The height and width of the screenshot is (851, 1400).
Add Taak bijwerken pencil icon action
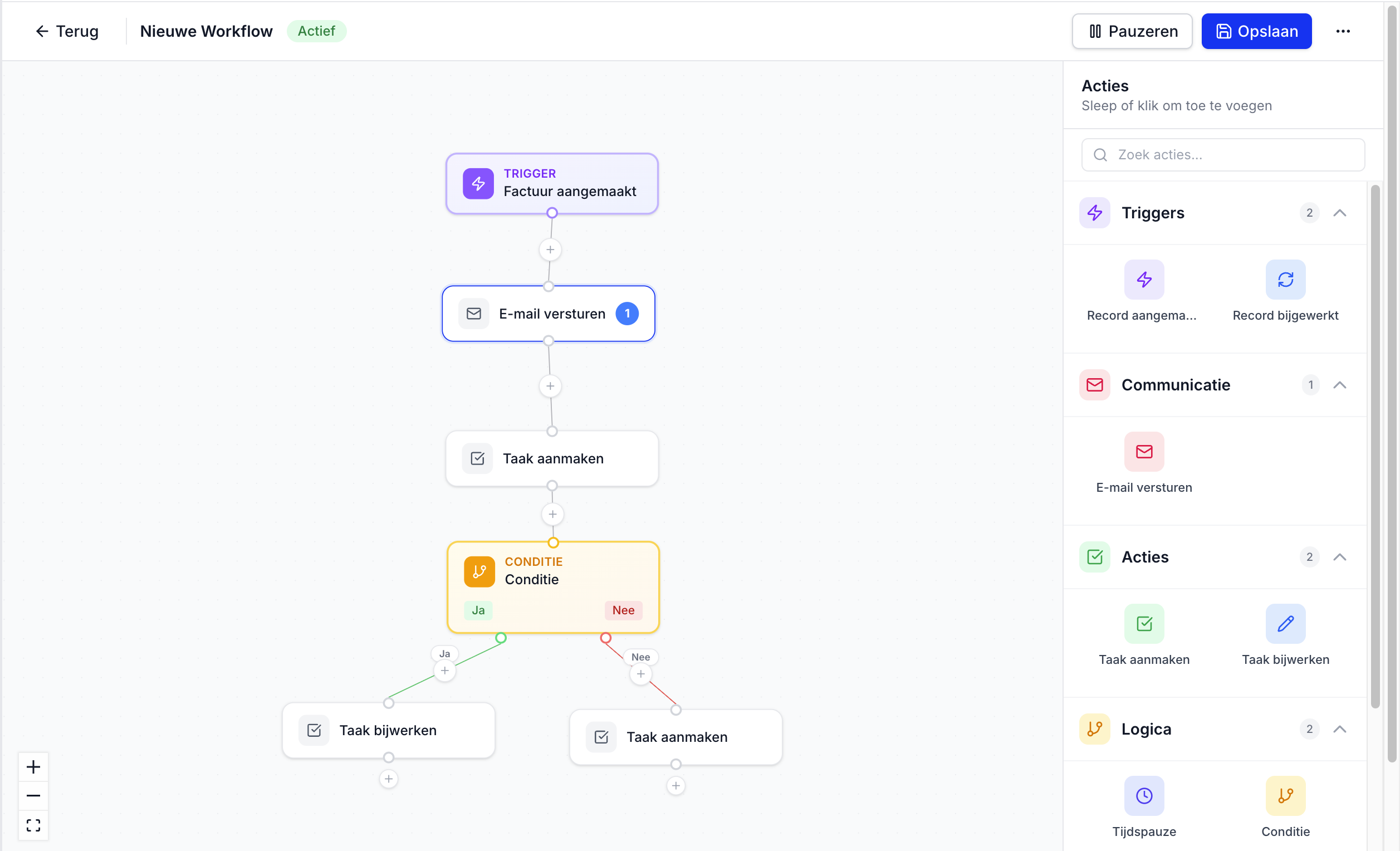pyautogui.click(x=1285, y=624)
